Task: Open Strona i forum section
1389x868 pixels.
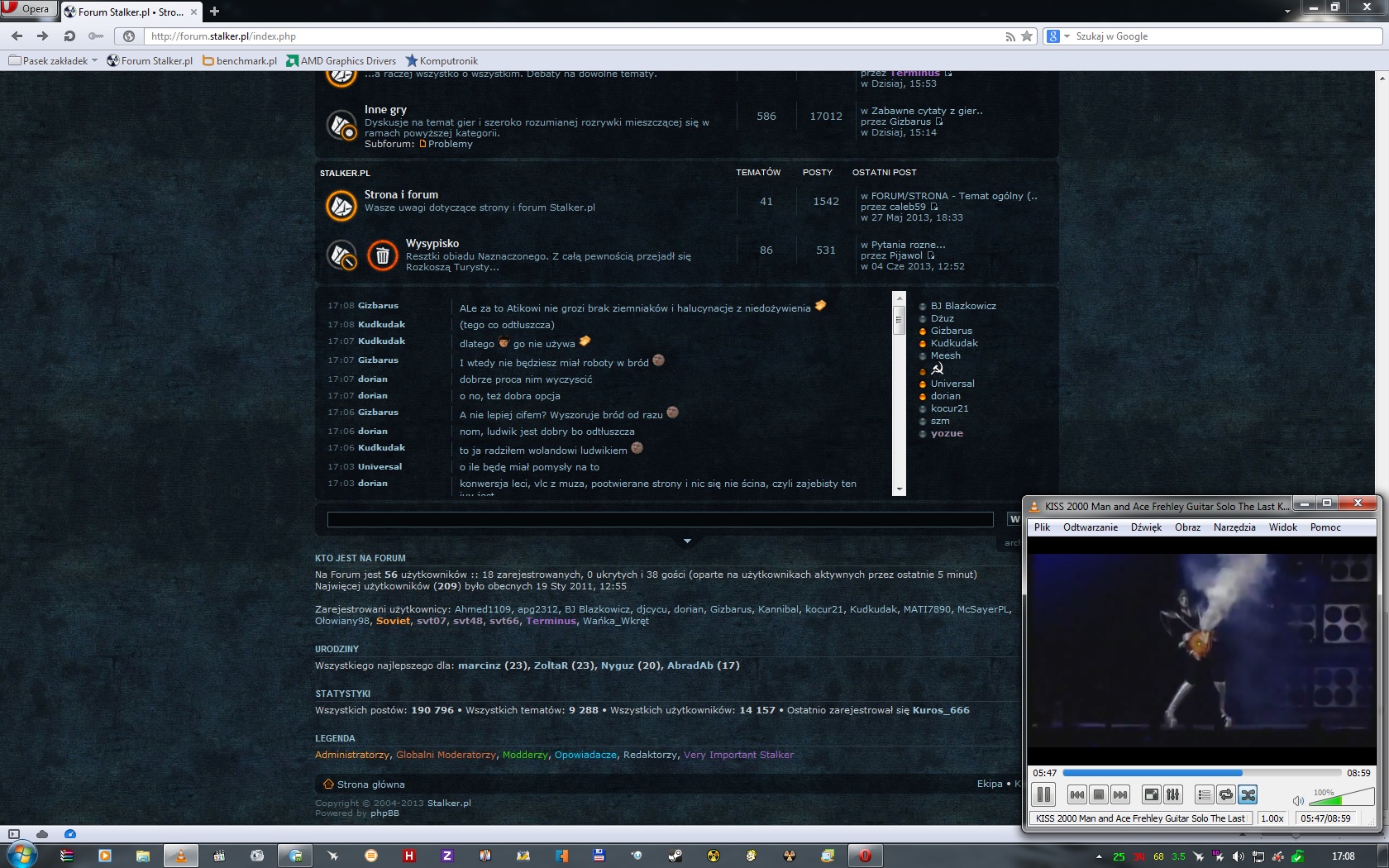Action: click(x=401, y=194)
